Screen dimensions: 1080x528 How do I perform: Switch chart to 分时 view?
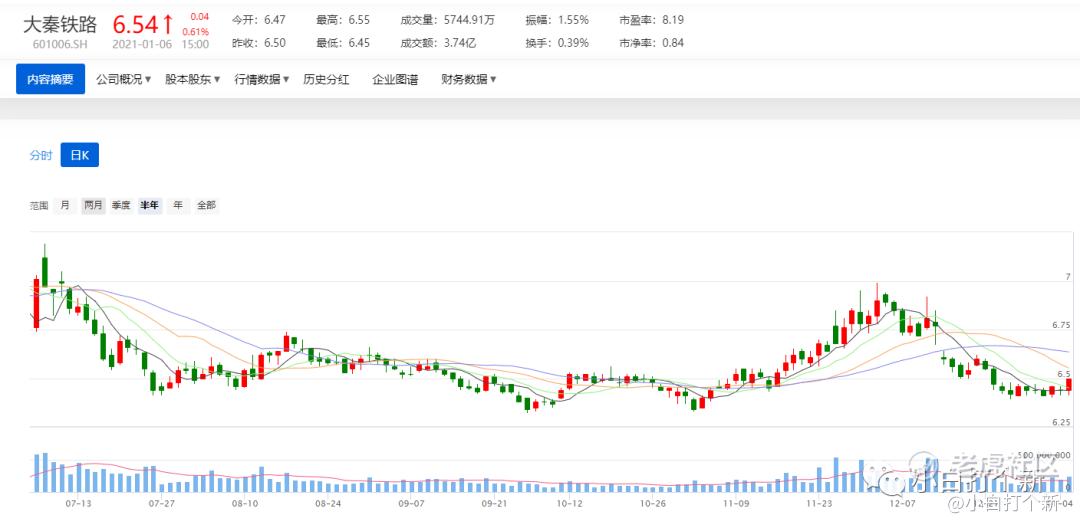tap(41, 155)
